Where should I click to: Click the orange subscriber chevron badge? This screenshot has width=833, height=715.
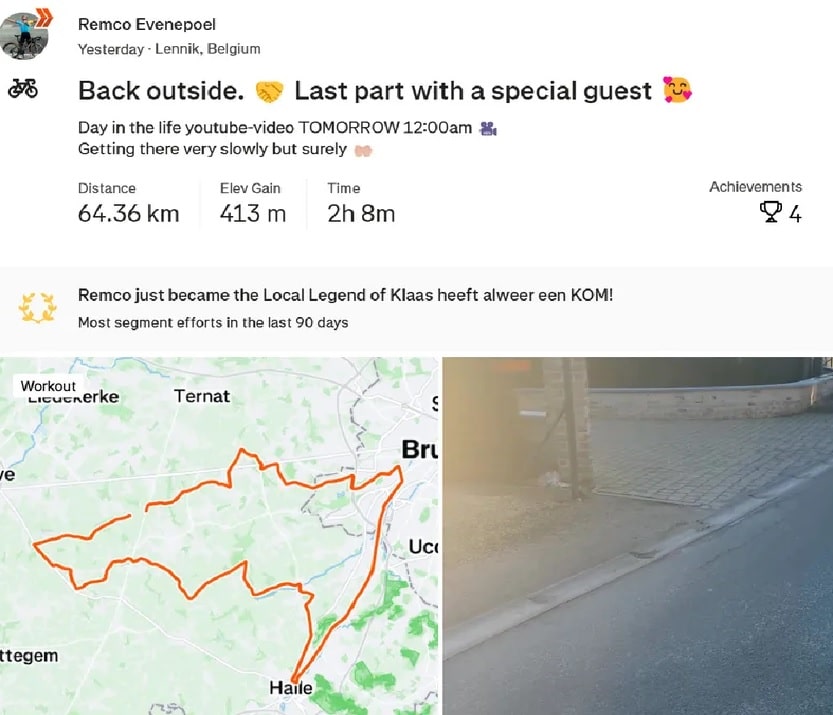click(44, 14)
